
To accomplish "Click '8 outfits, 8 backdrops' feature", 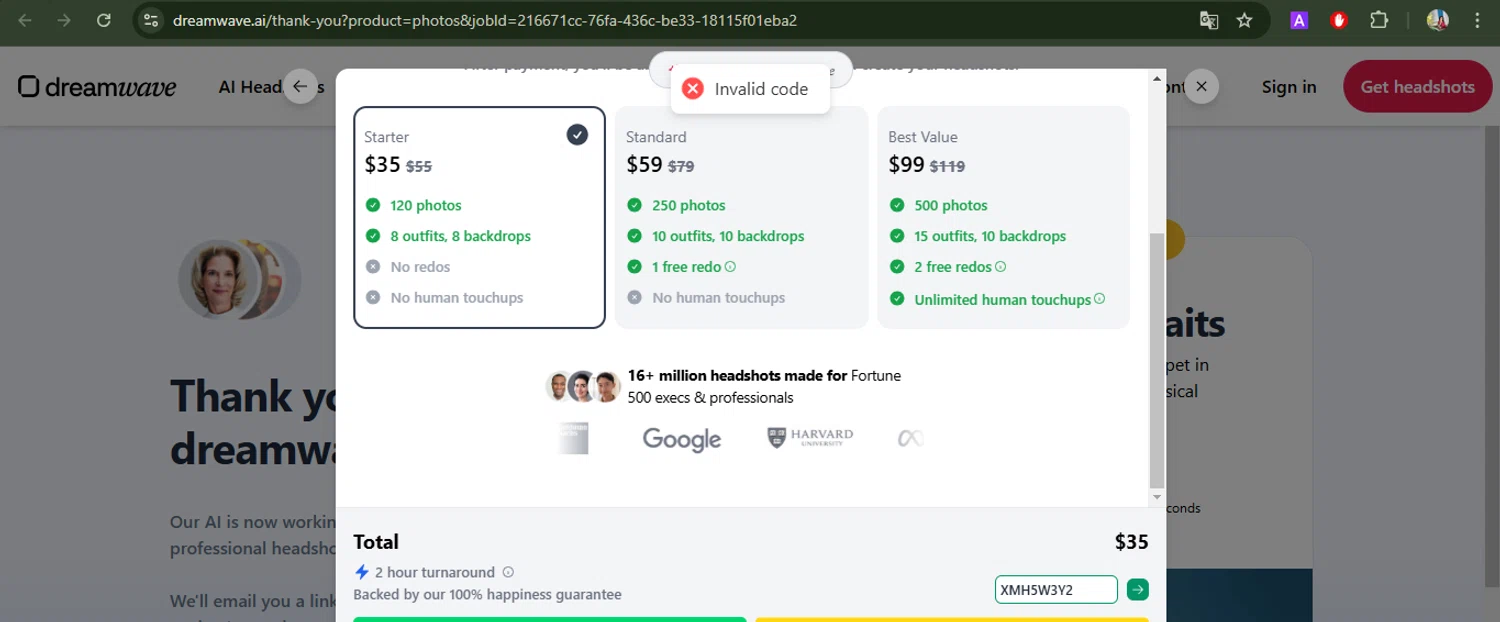I will (460, 236).
